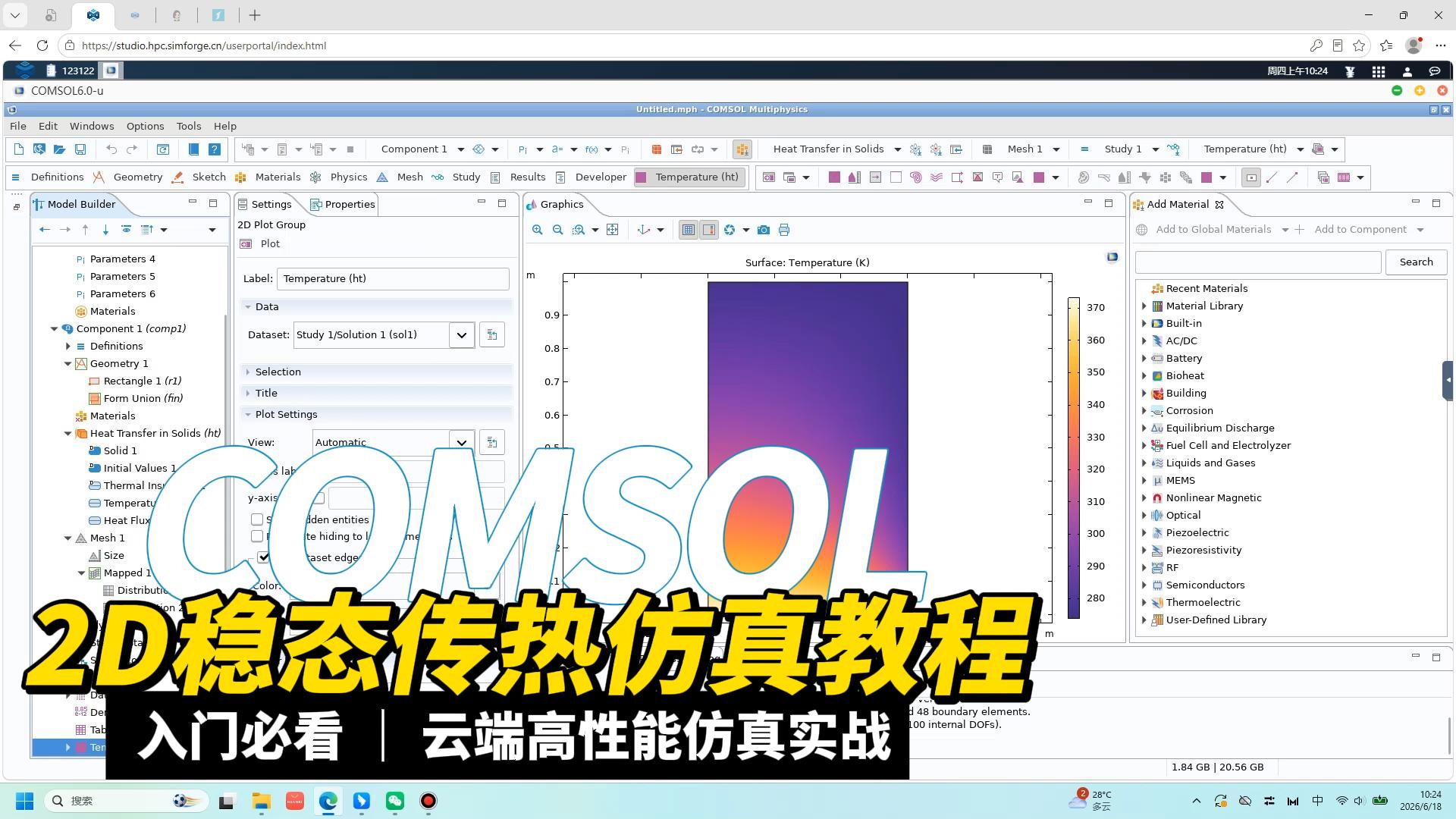This screenshot has height=819, width=1456.
Task: Toggle the plot dataset edges checkbox
Action: [x=263, y=557]
